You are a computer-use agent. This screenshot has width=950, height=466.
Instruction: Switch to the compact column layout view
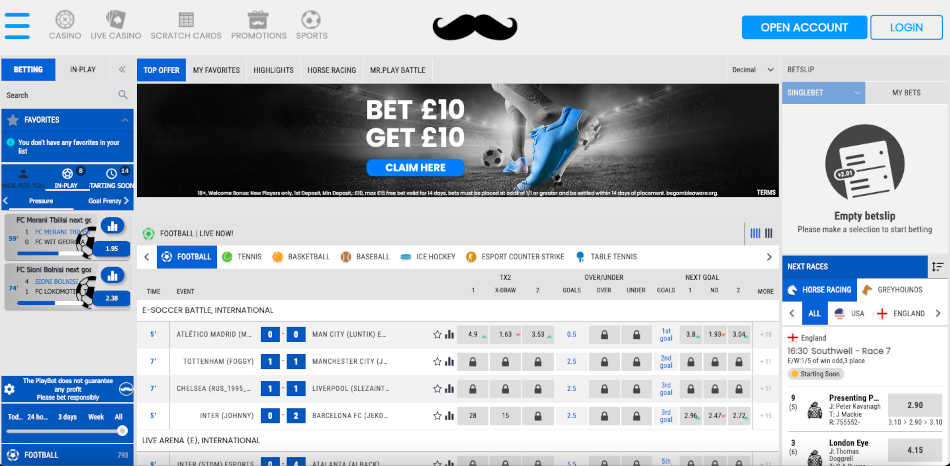coord(768,233)
